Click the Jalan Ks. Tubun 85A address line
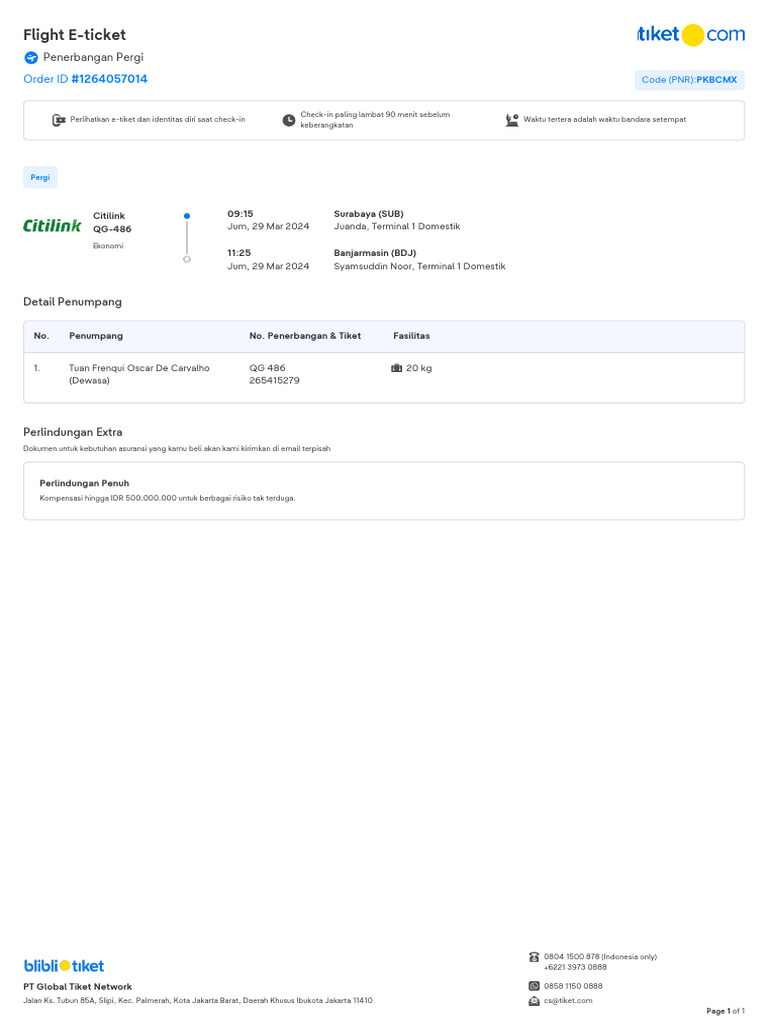Screen dimensions: 768x1024 click(x=198, y=1000)
